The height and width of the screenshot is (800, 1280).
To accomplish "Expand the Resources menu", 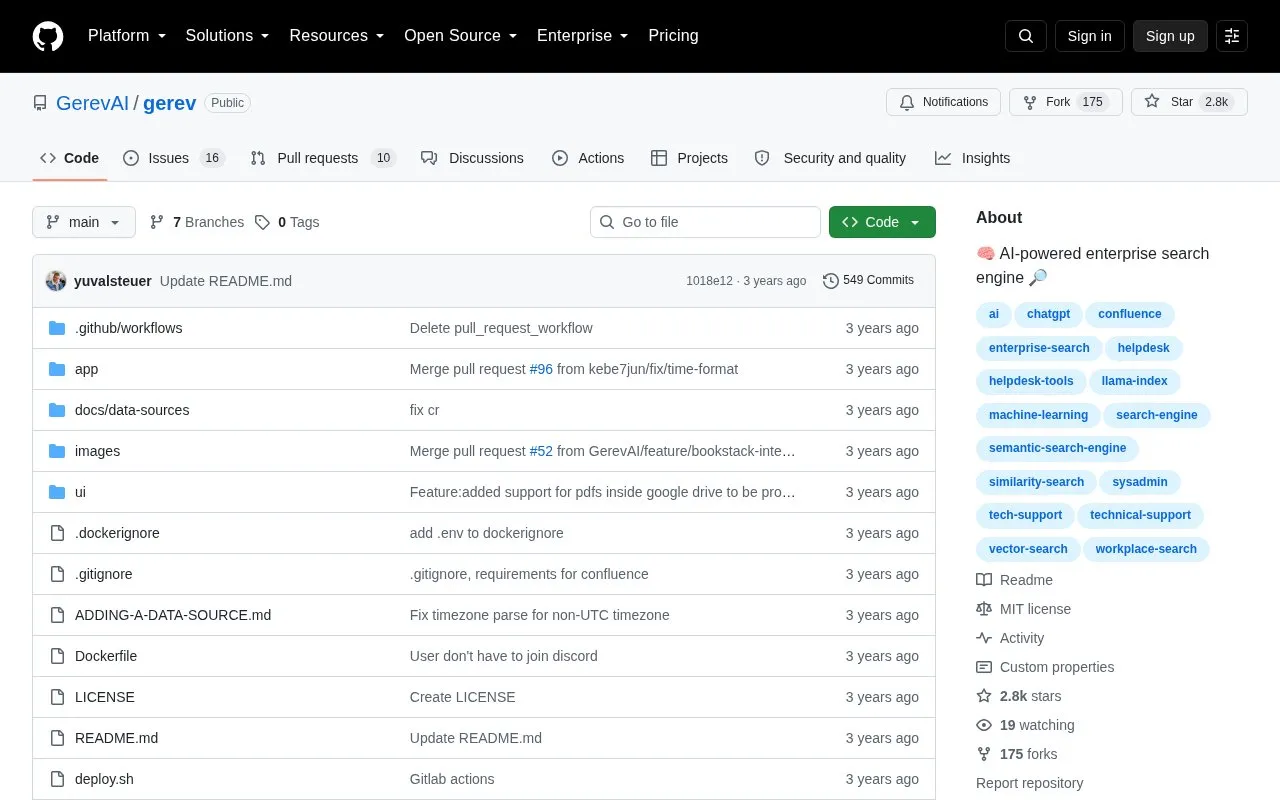I will click(x=337, y=36).
